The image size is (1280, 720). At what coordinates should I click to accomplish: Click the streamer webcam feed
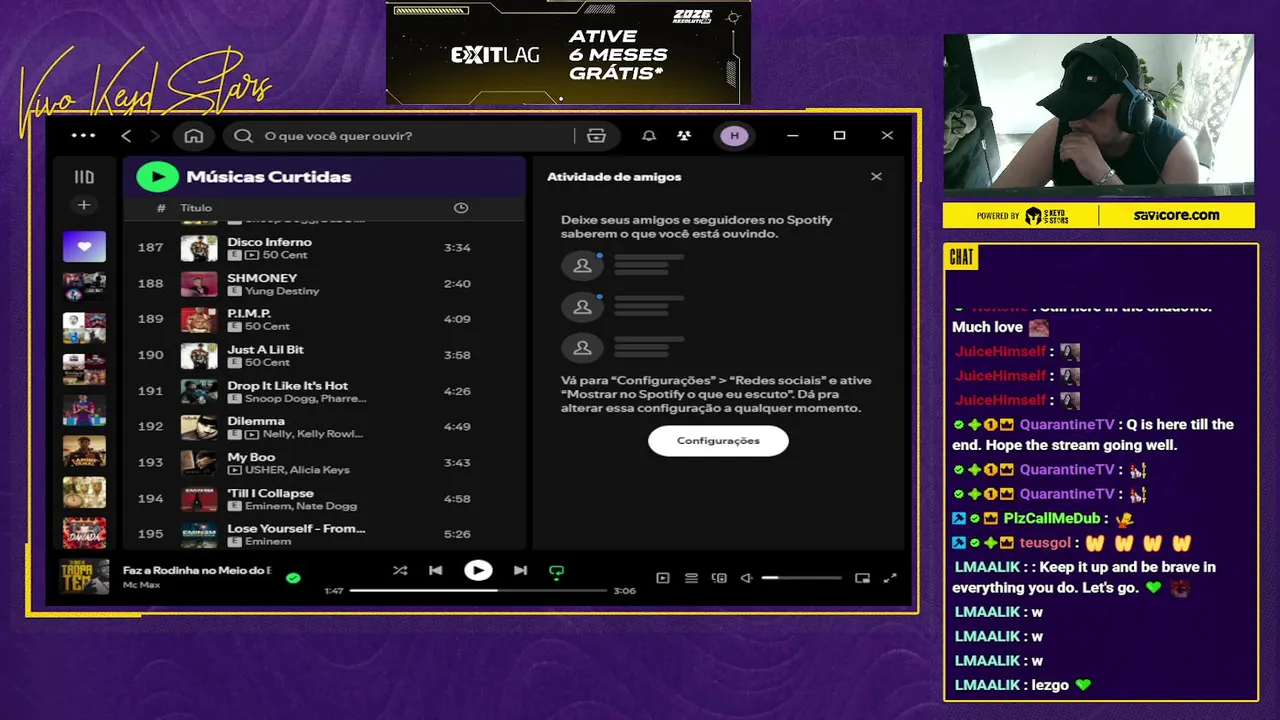1098,116
